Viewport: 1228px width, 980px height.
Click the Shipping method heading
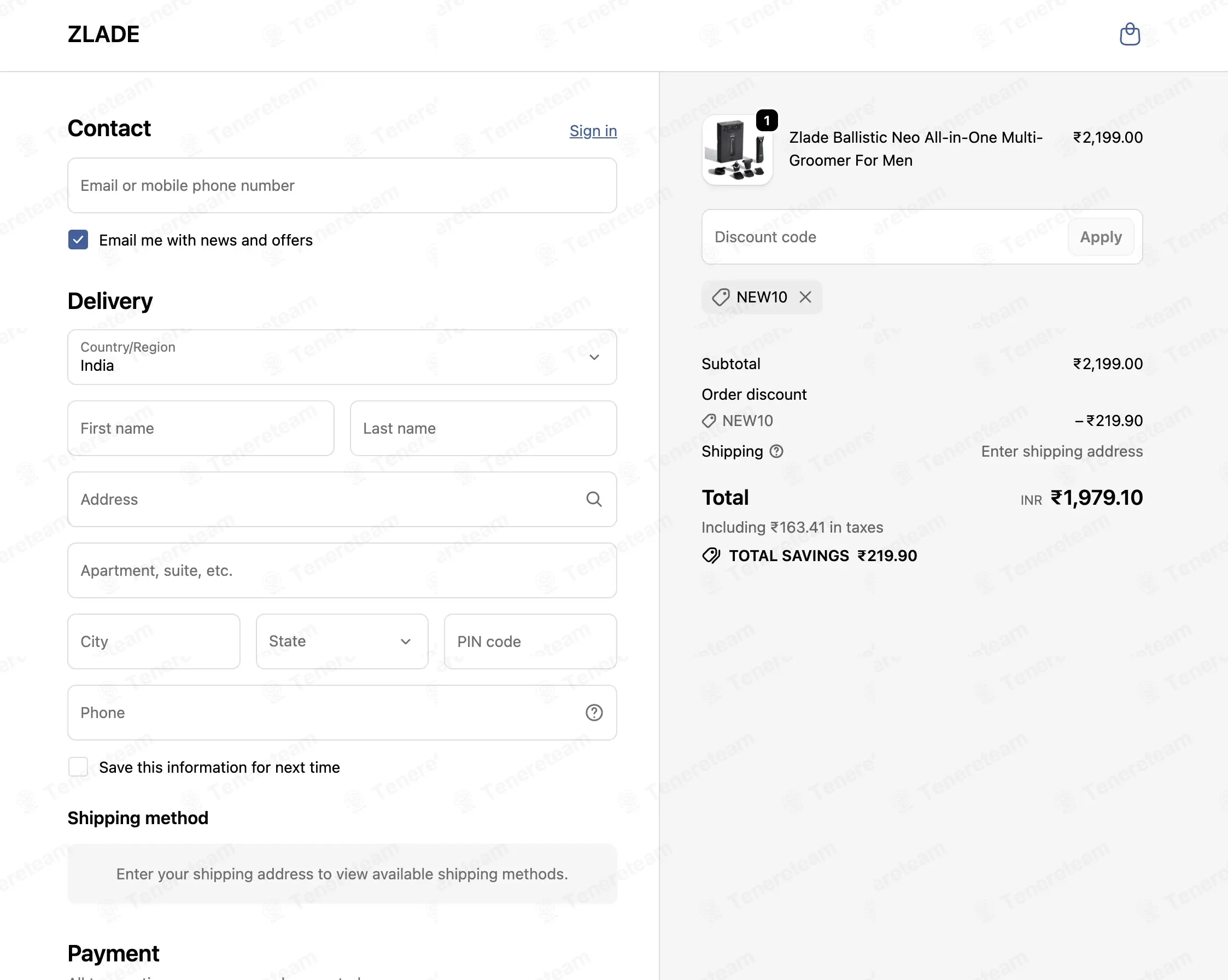click(138, 818)
